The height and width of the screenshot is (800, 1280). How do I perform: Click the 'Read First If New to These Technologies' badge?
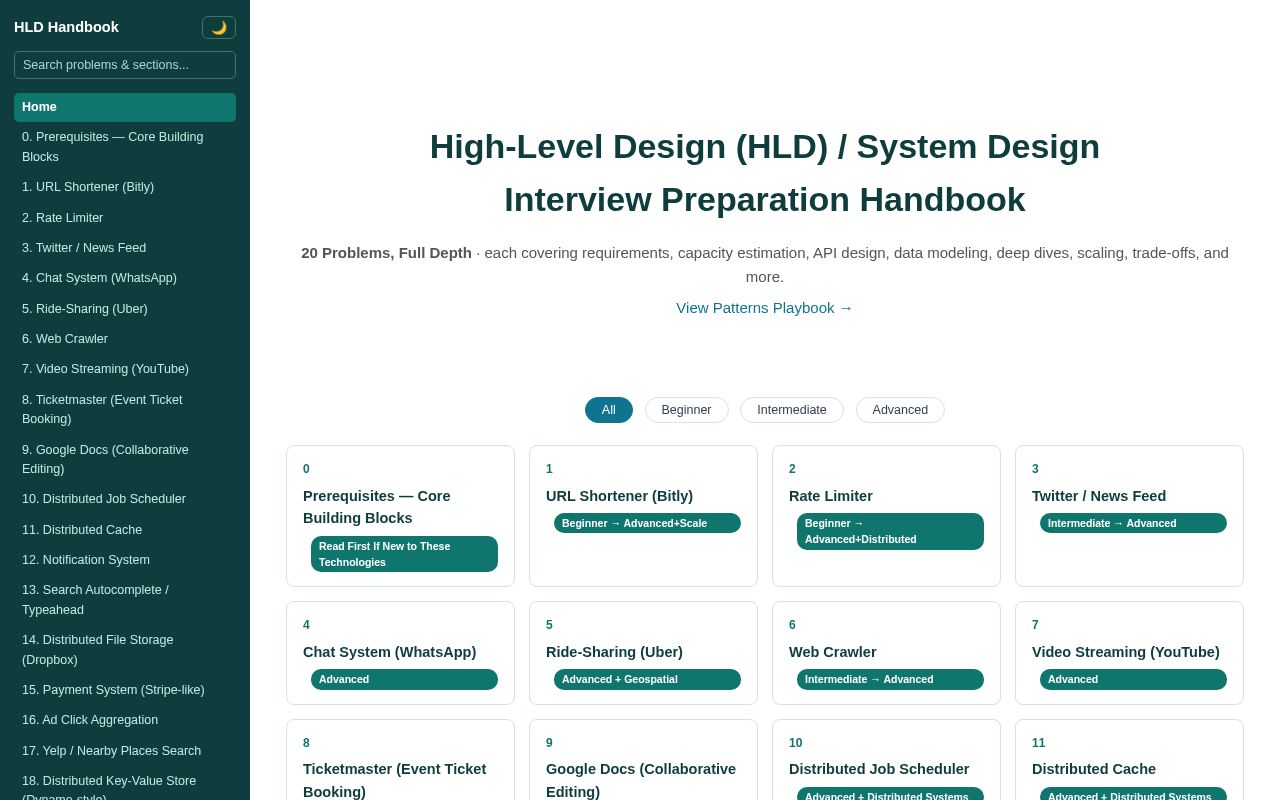[404, 554]
